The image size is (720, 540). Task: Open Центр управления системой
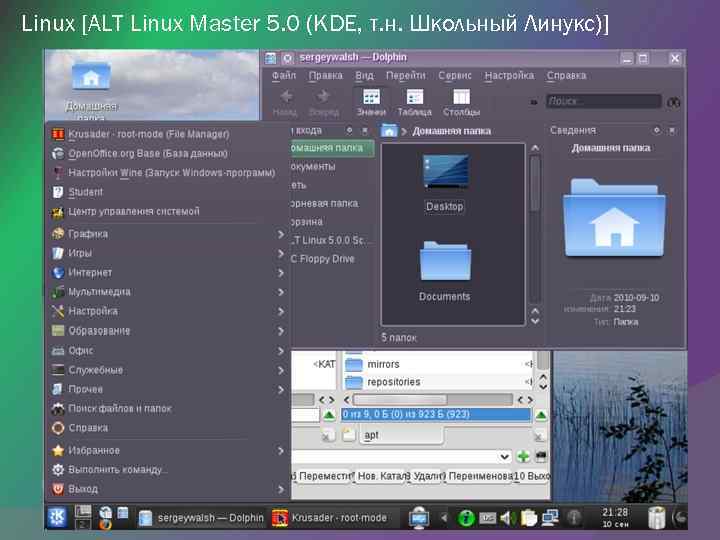168,211
